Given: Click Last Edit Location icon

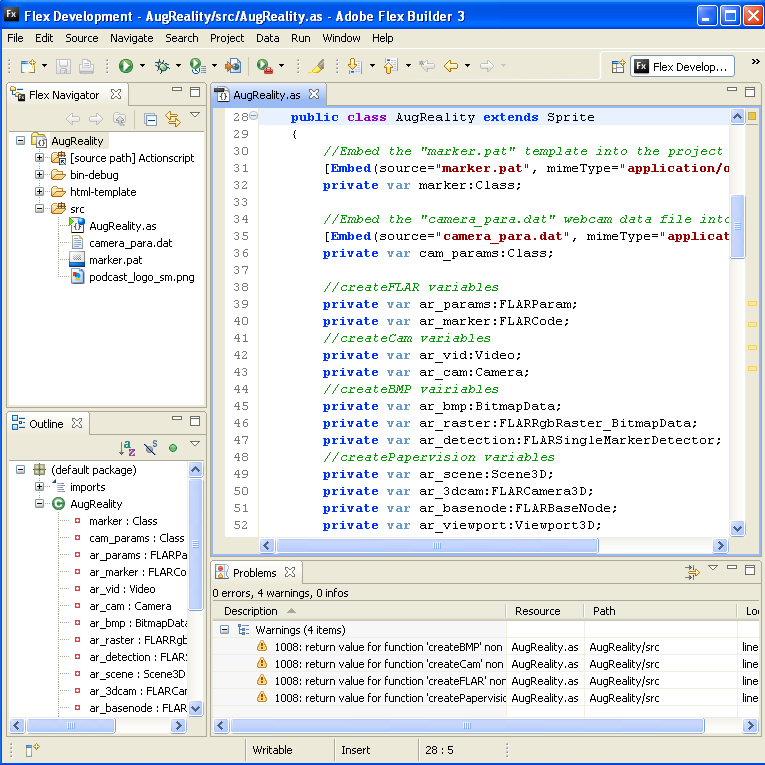Looking at the screenshot, I should 427,65.
